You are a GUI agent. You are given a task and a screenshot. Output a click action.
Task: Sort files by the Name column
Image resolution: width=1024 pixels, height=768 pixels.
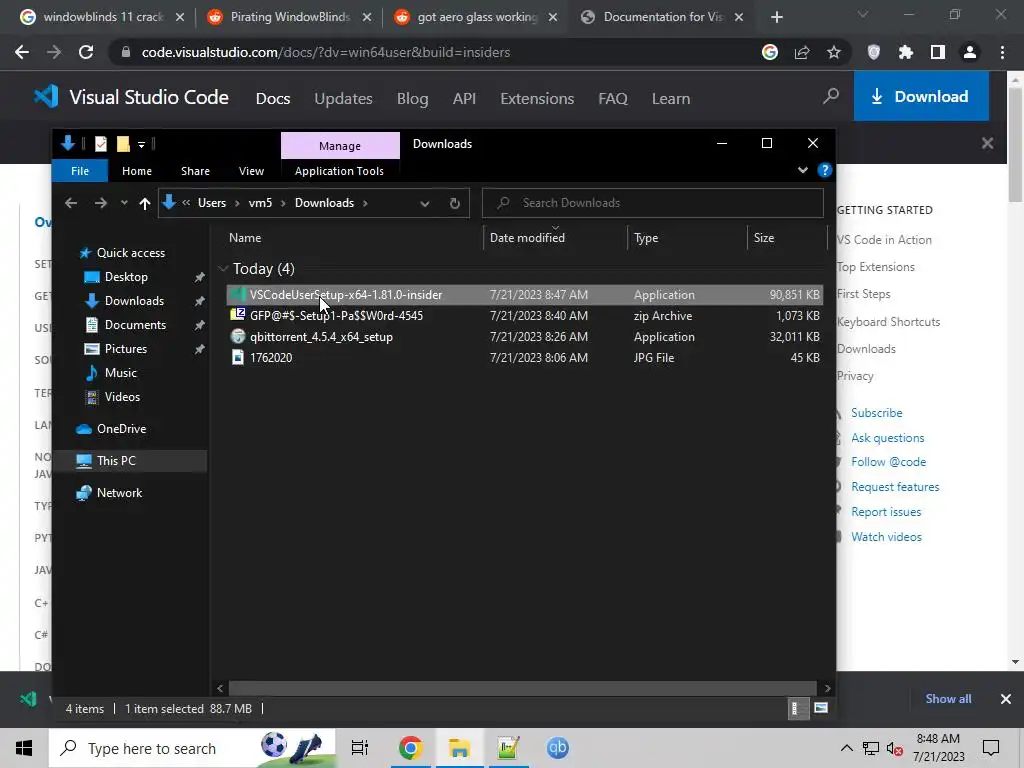tap(353, 238)
